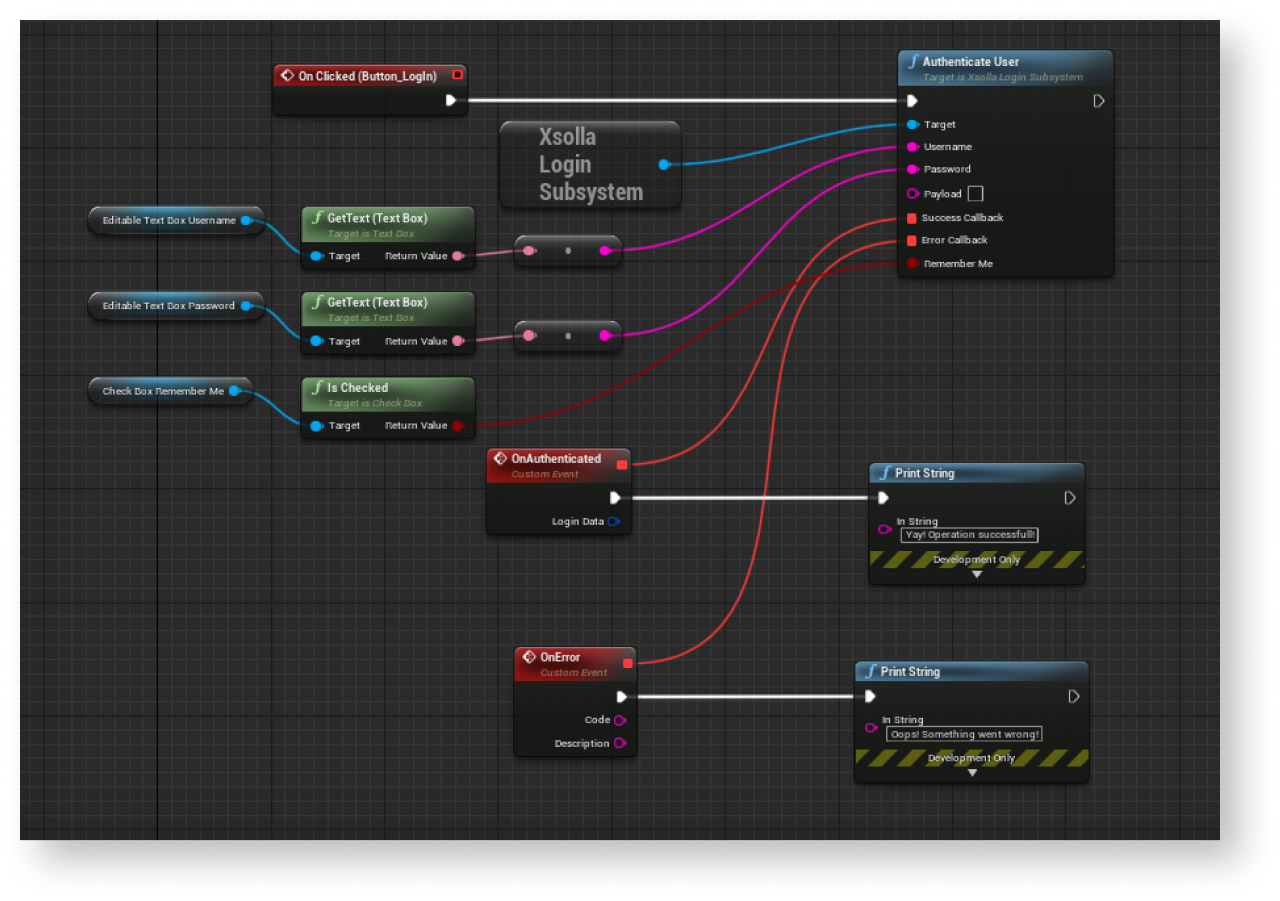The width and height of the screenshot is (1280, 901).
Task: Select the Check Box Remember Me variable node
Action: point(162,391)
